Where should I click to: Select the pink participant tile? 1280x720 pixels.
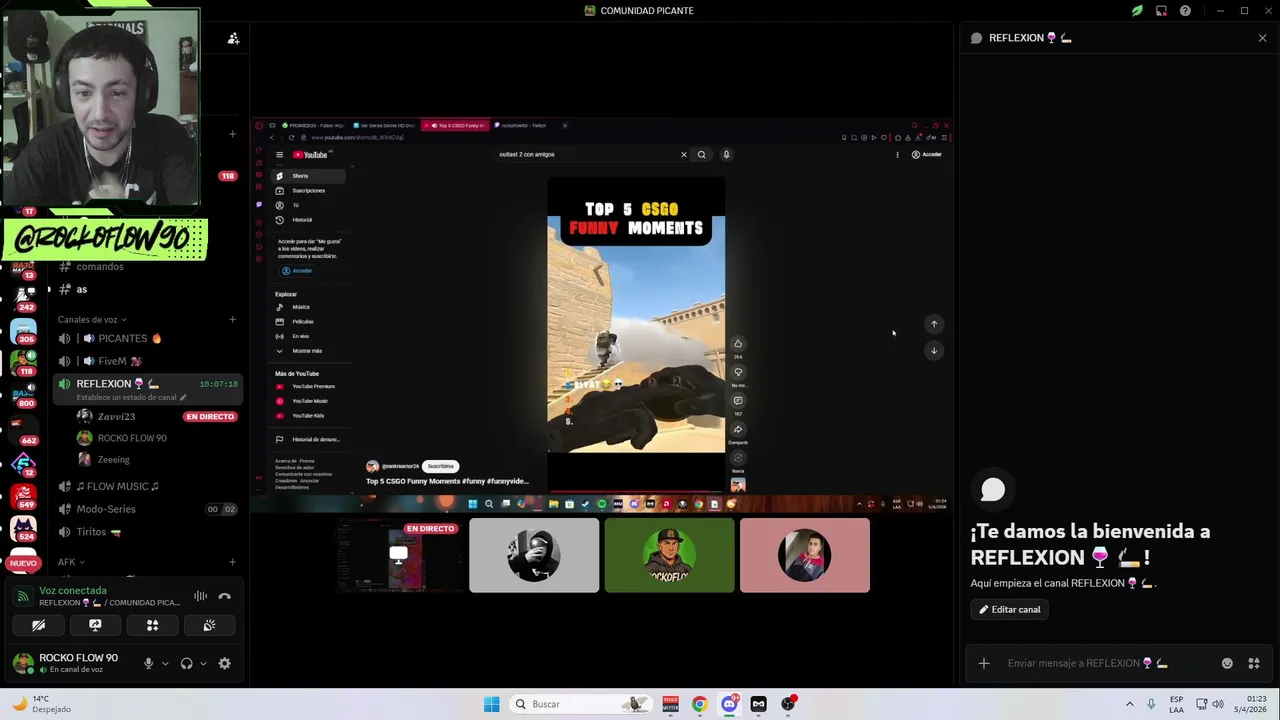pyautogui.click(x=805, y=555)
